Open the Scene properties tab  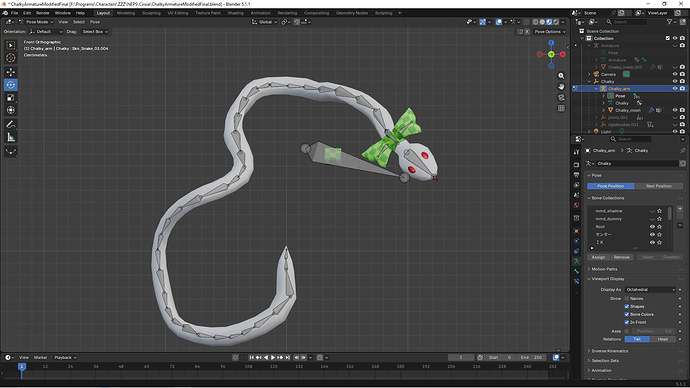click(576, 195)
